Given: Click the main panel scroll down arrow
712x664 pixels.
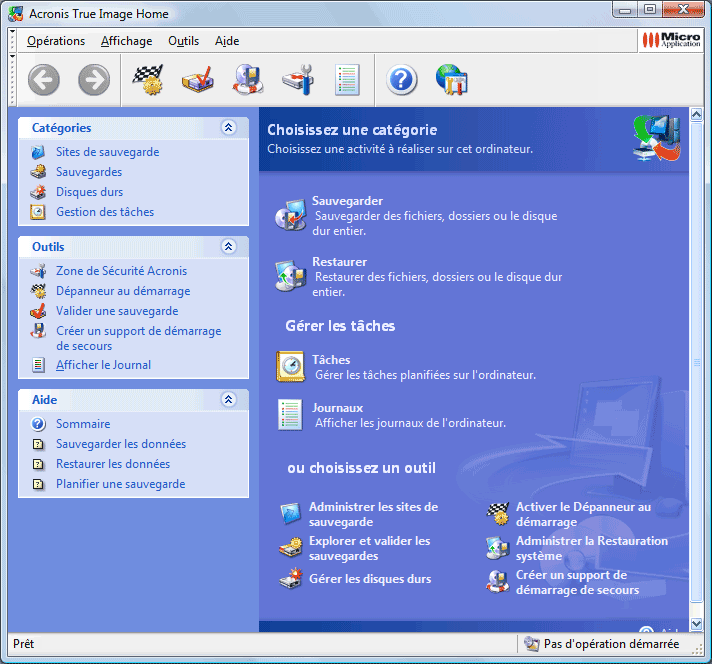Looking at the screenshot, I should pos(696,624).
